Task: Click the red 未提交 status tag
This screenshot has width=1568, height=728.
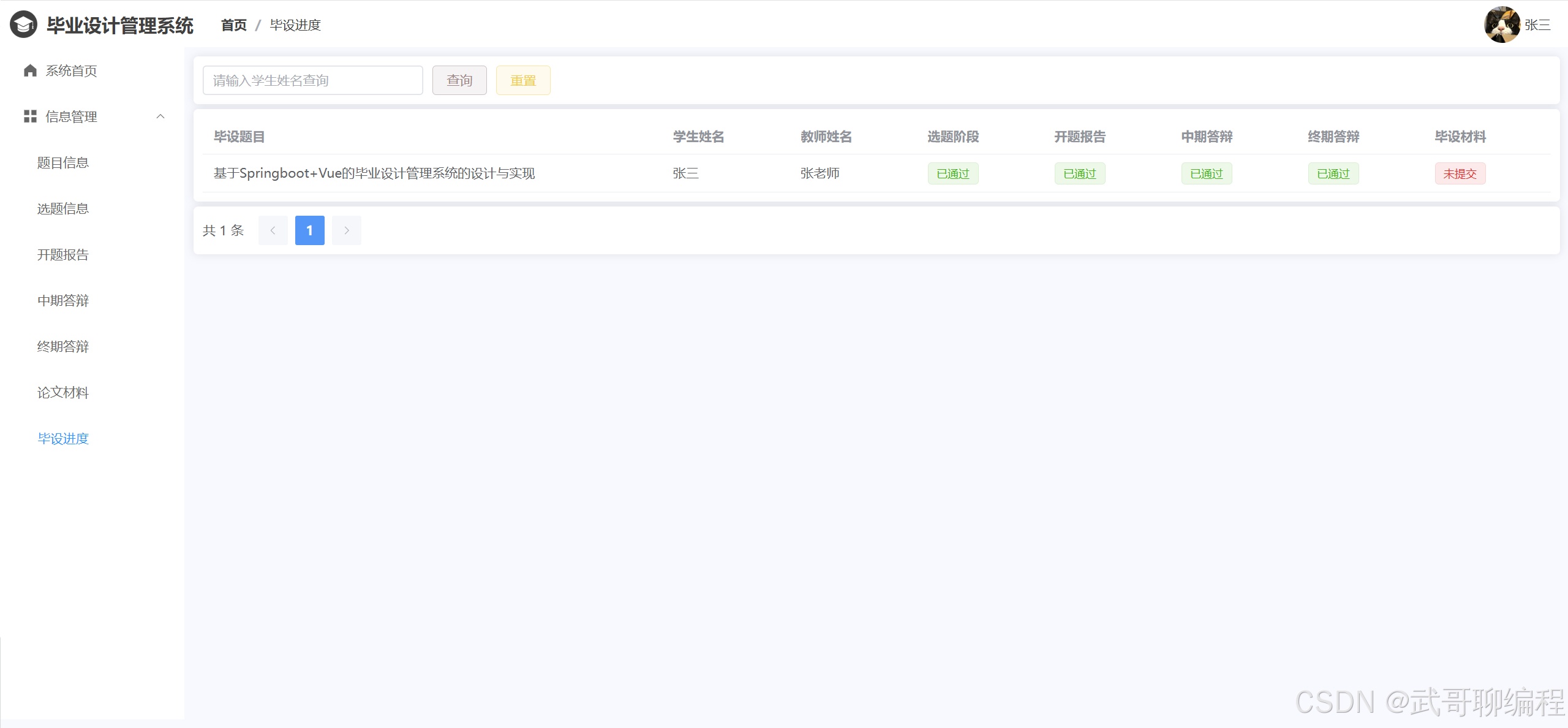Action: 1460,173
